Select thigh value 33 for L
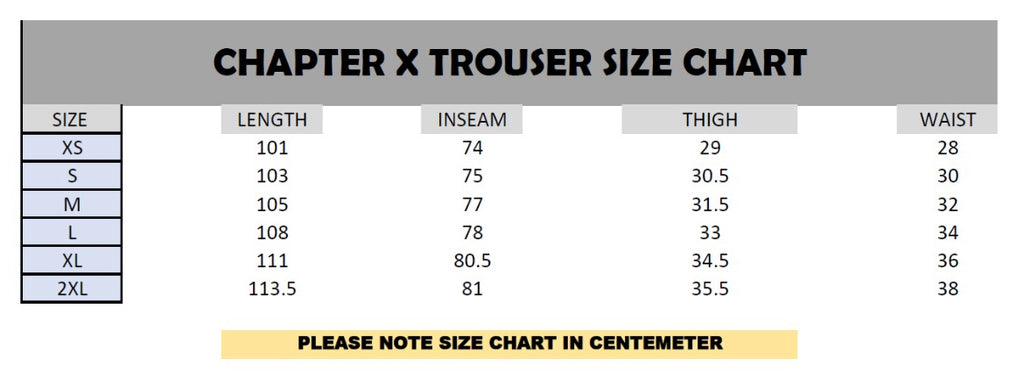 (x=710, y=232)
